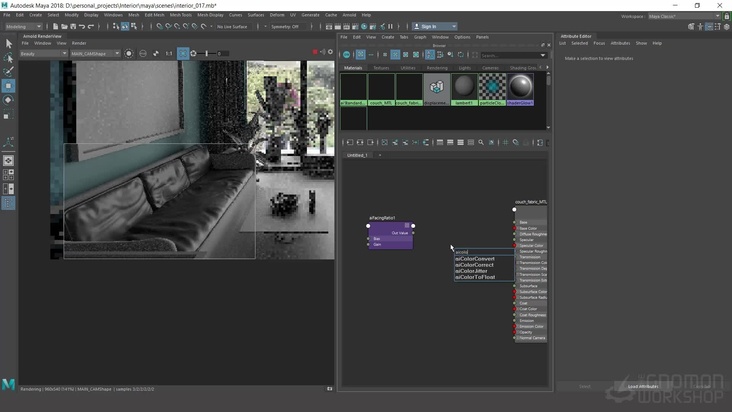The width and height of the screenshot is (732, 412).
Task: Click the red stop render button
Action: point(315,52)
